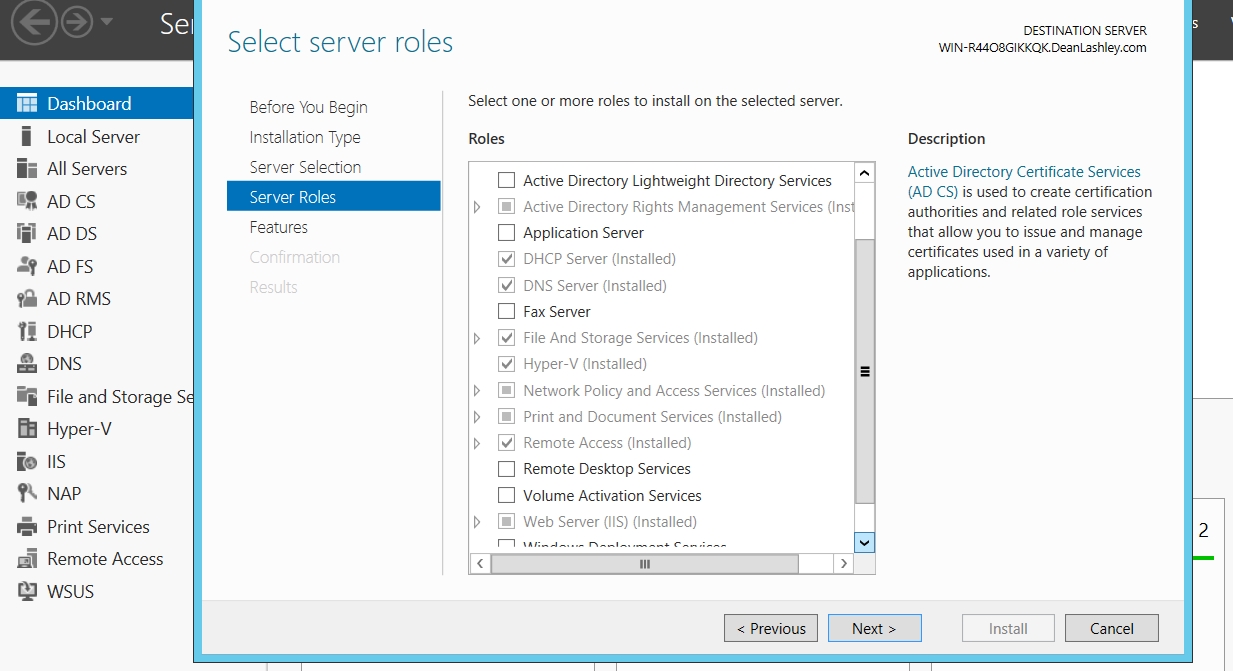Click the AD DS sidebar icon
Screen dimensions: 1233x671
(27, 234)
